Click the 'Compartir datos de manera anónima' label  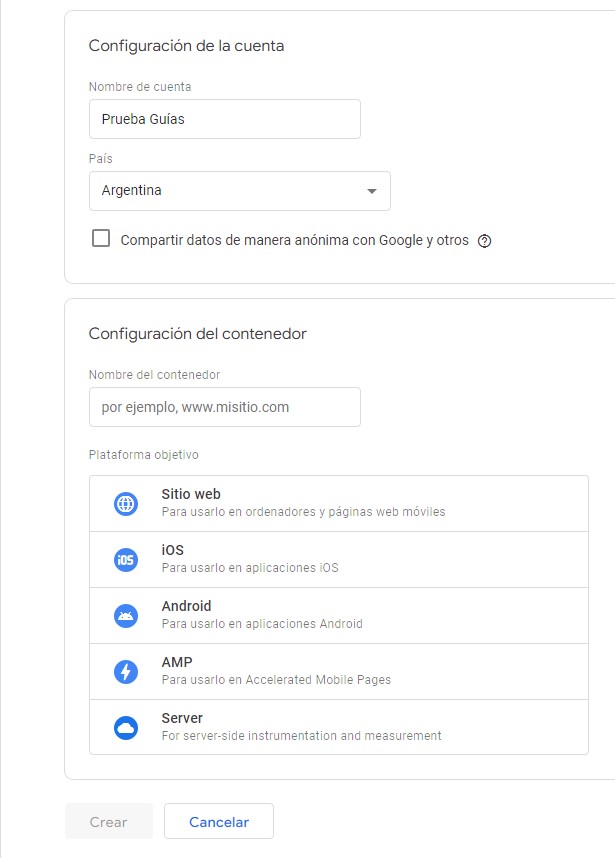294,241
